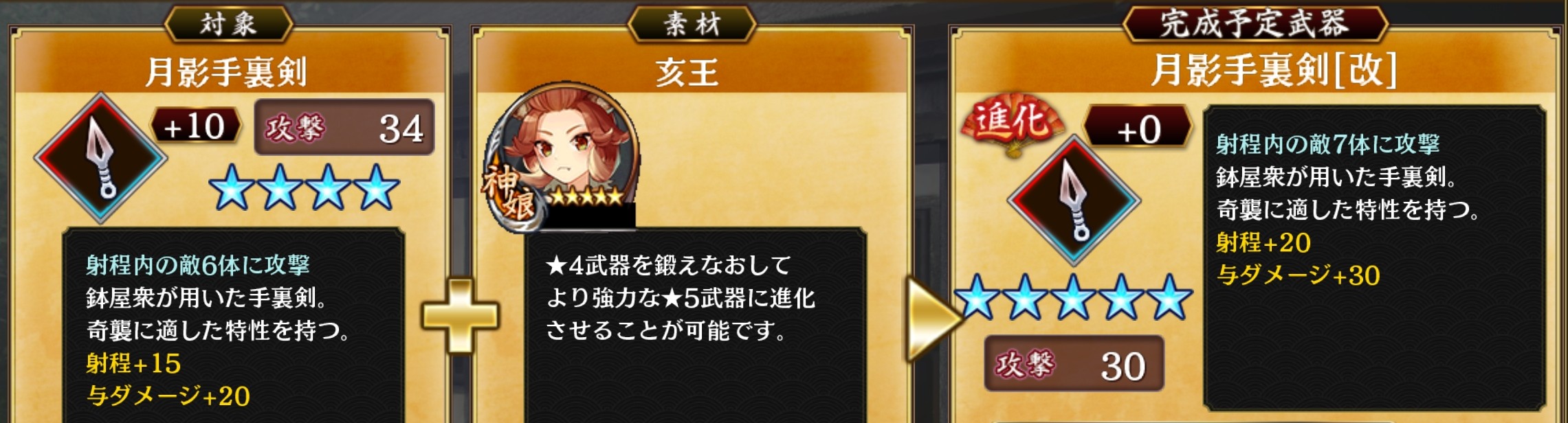Click the red 進化 fan badge

pyautogui.click(x=1011, y=122)
